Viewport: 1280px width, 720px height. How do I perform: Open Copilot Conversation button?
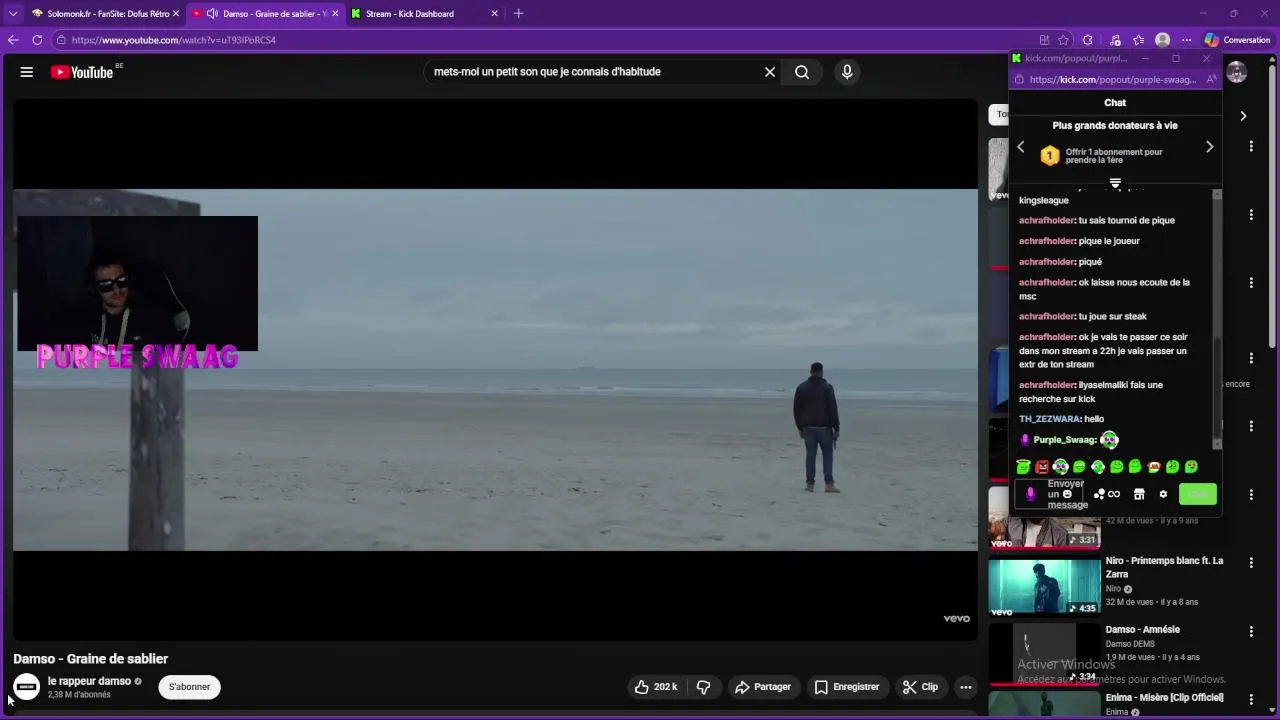[x=1237, y=40]
